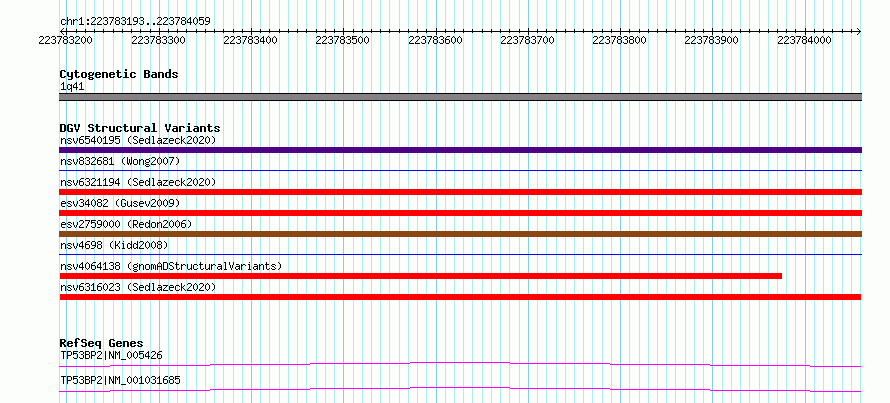The height and width of the screenshot is (403, 890).
Task: Open the RefSeq Genes track title
Action: tap(101, 343)
